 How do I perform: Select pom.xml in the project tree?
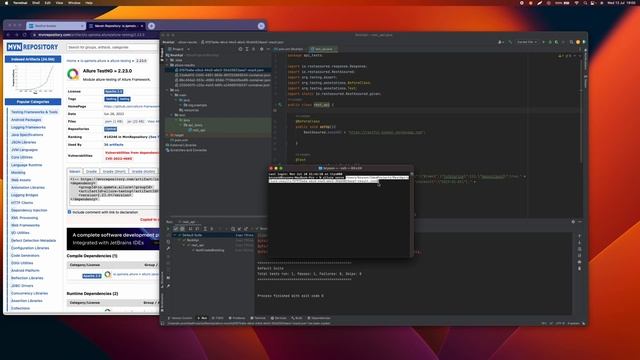coord(180,140)
